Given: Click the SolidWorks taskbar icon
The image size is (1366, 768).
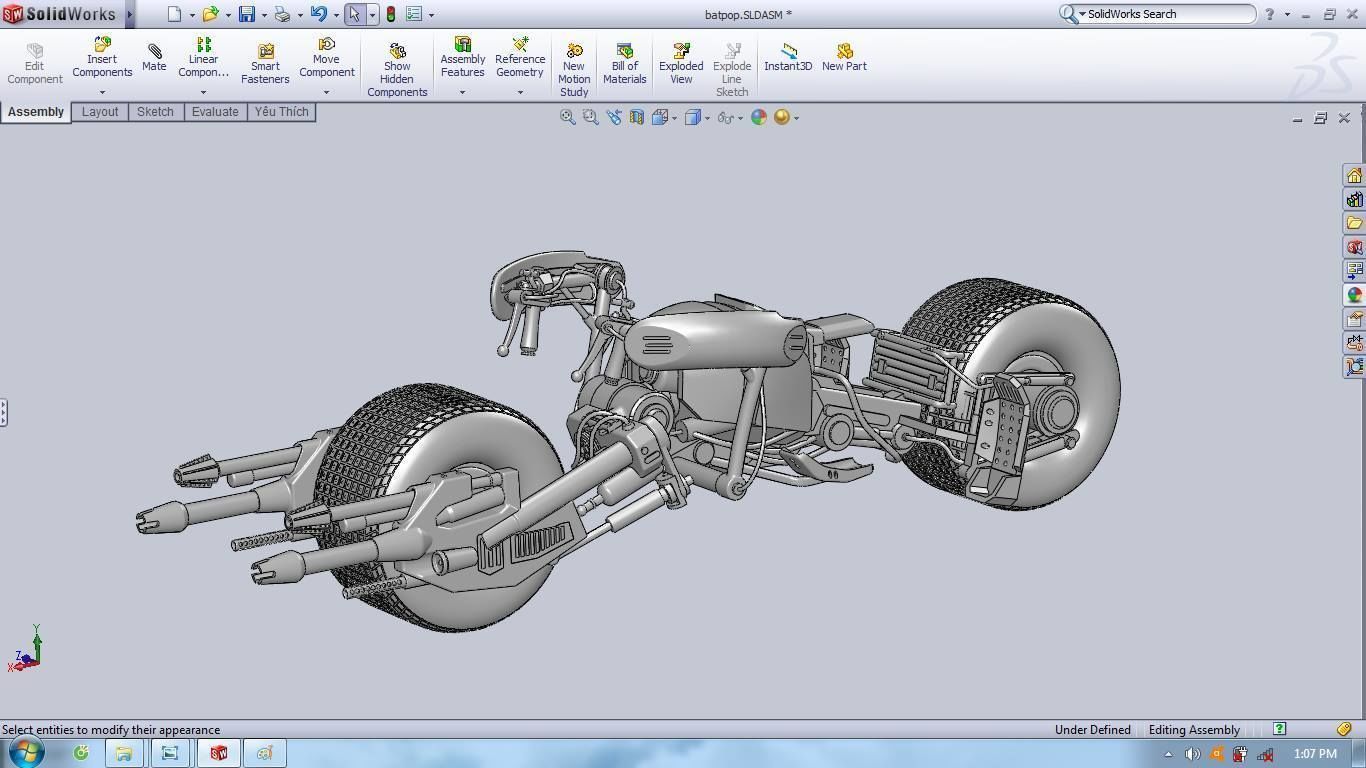Looking at the screenshot, I should [218, 753].
